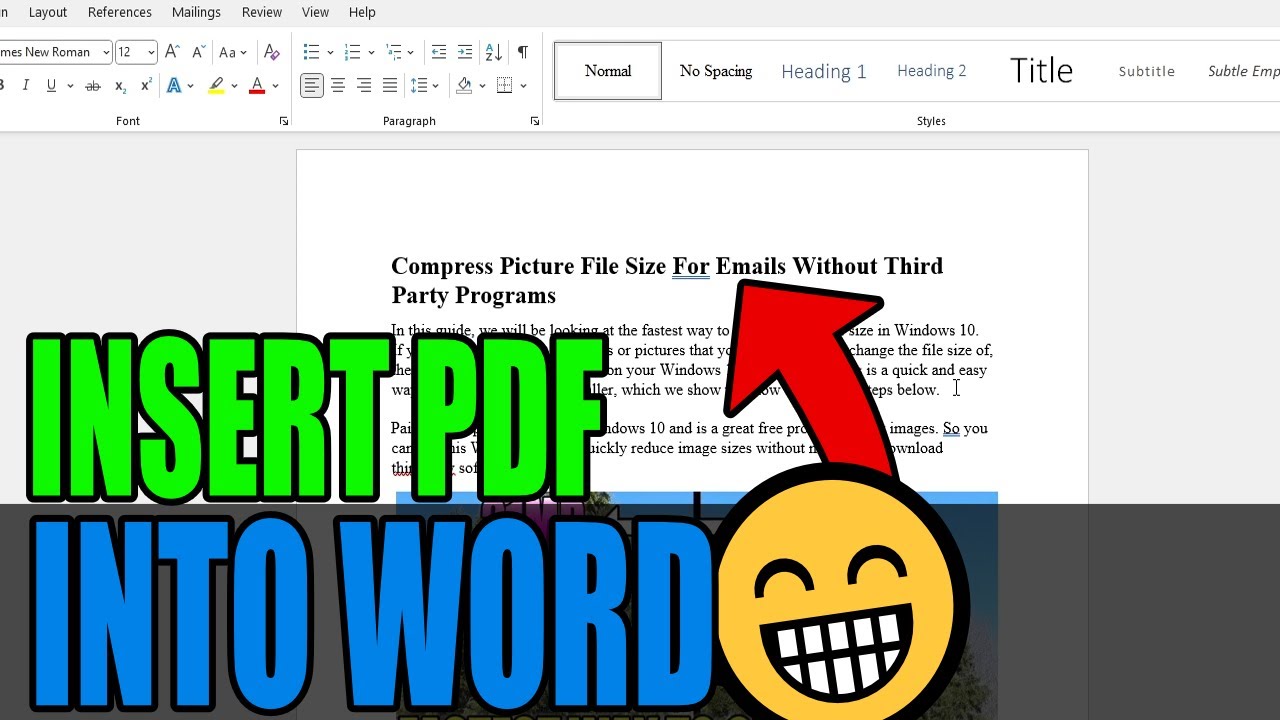Toggle subscript formatting

120,86
